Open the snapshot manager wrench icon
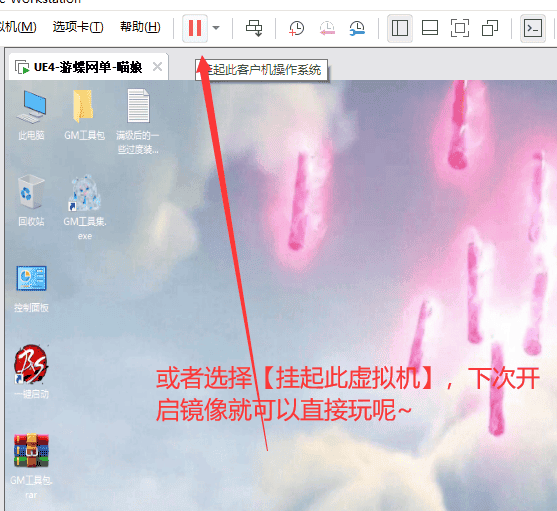This screenshot has width=557, height=511. [x=357, y=28]
